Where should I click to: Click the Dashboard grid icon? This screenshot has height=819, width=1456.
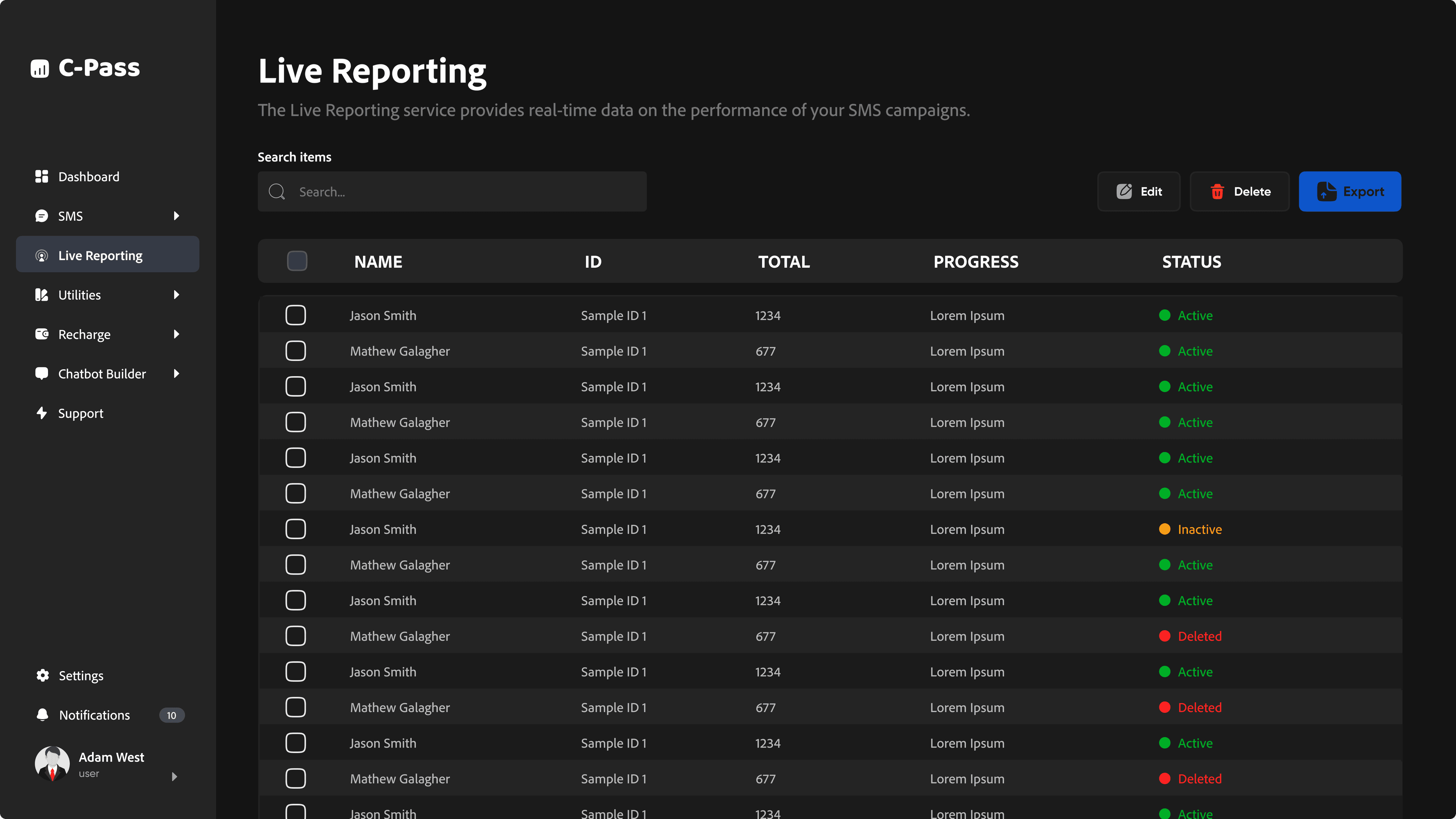pos(41,176)
